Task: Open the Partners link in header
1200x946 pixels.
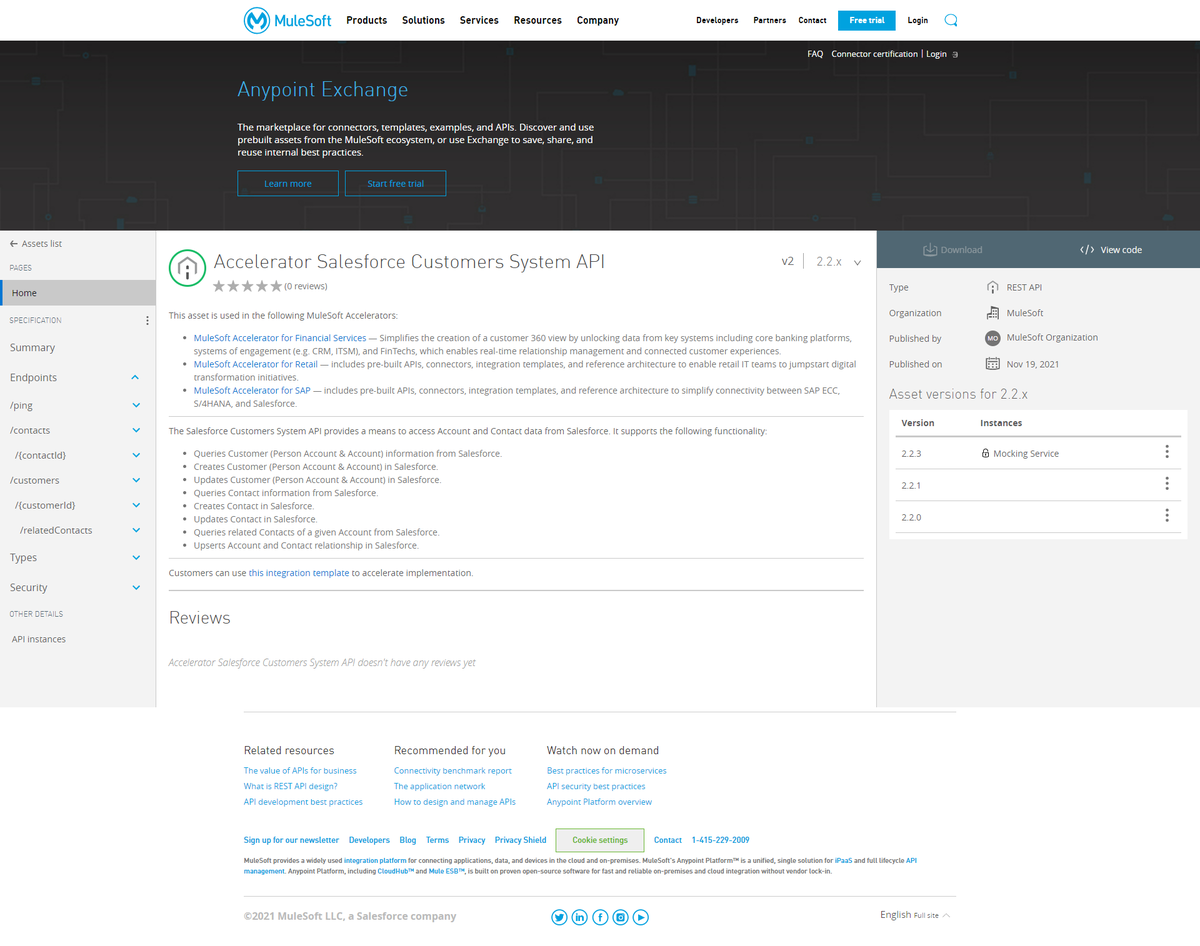Action: 770,20
